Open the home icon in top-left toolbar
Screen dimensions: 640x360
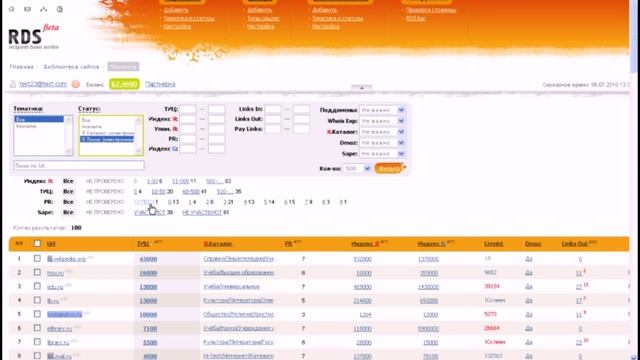coord(11,9)
